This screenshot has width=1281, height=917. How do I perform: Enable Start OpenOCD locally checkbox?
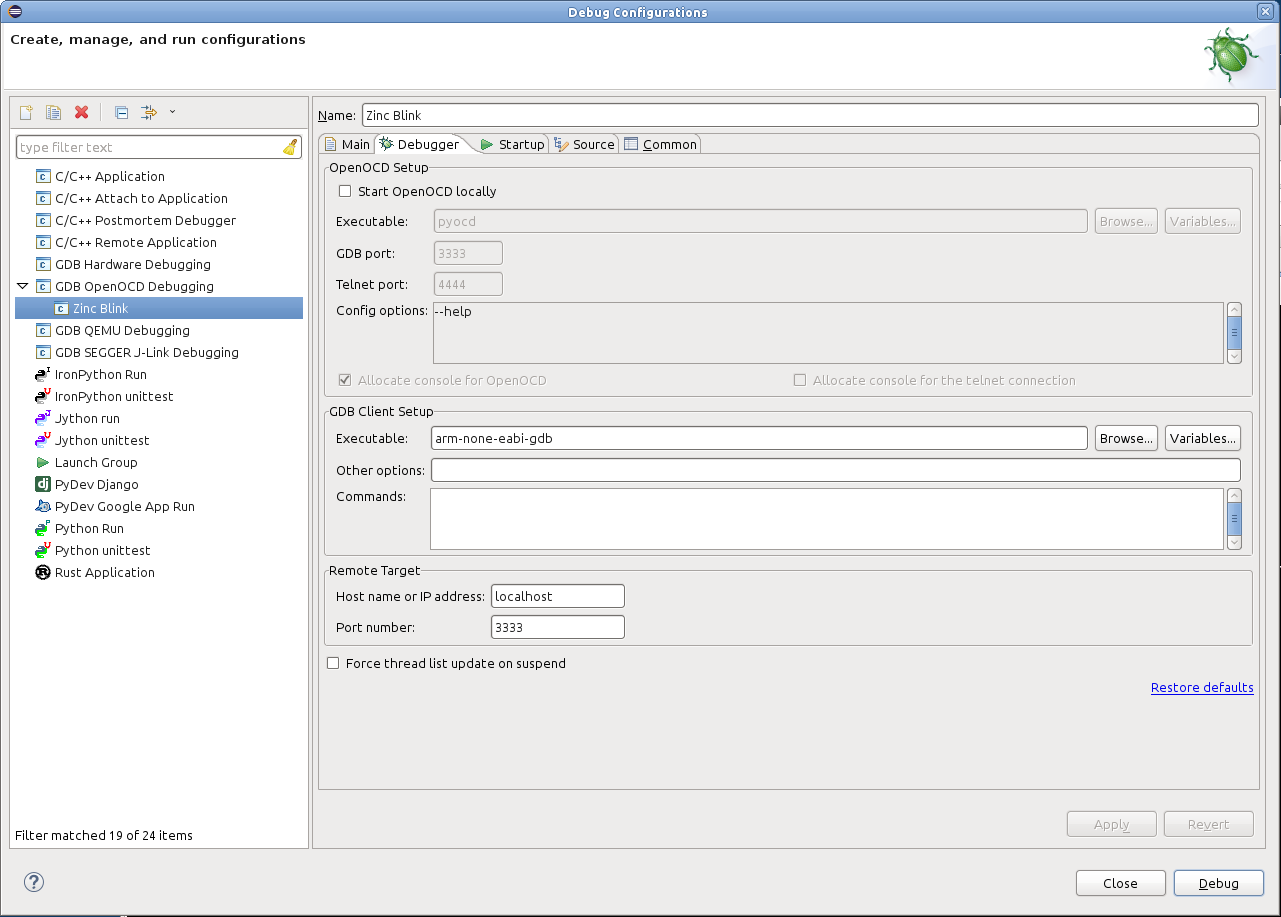pos(345,191)
